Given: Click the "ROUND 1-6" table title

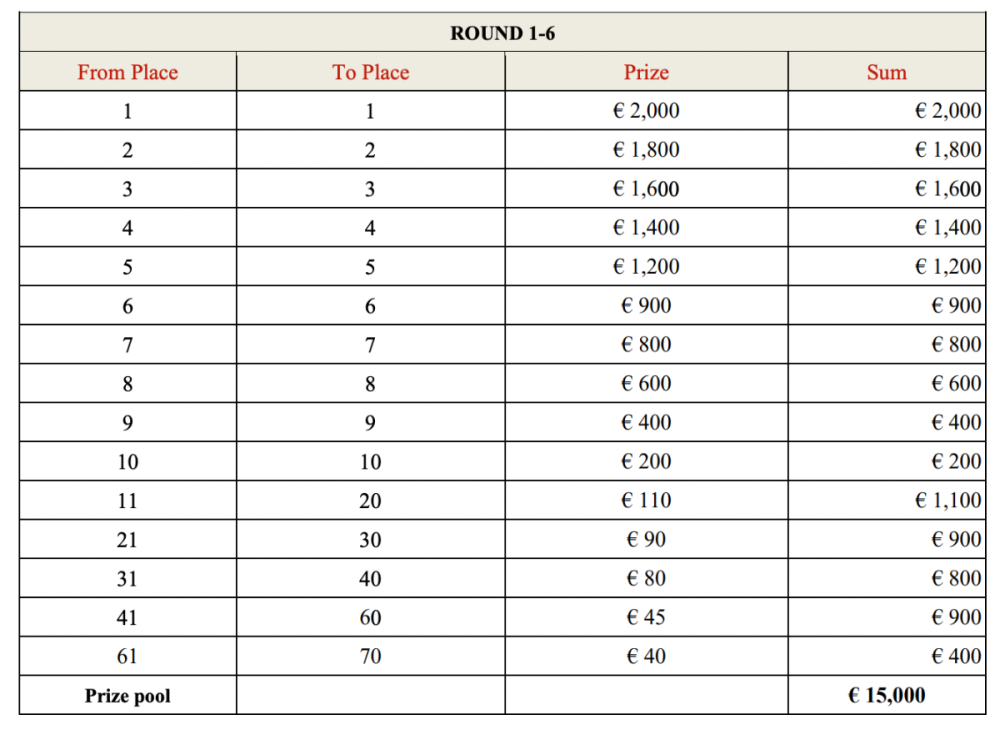Looking at the screenshot, I should point(502,33).
